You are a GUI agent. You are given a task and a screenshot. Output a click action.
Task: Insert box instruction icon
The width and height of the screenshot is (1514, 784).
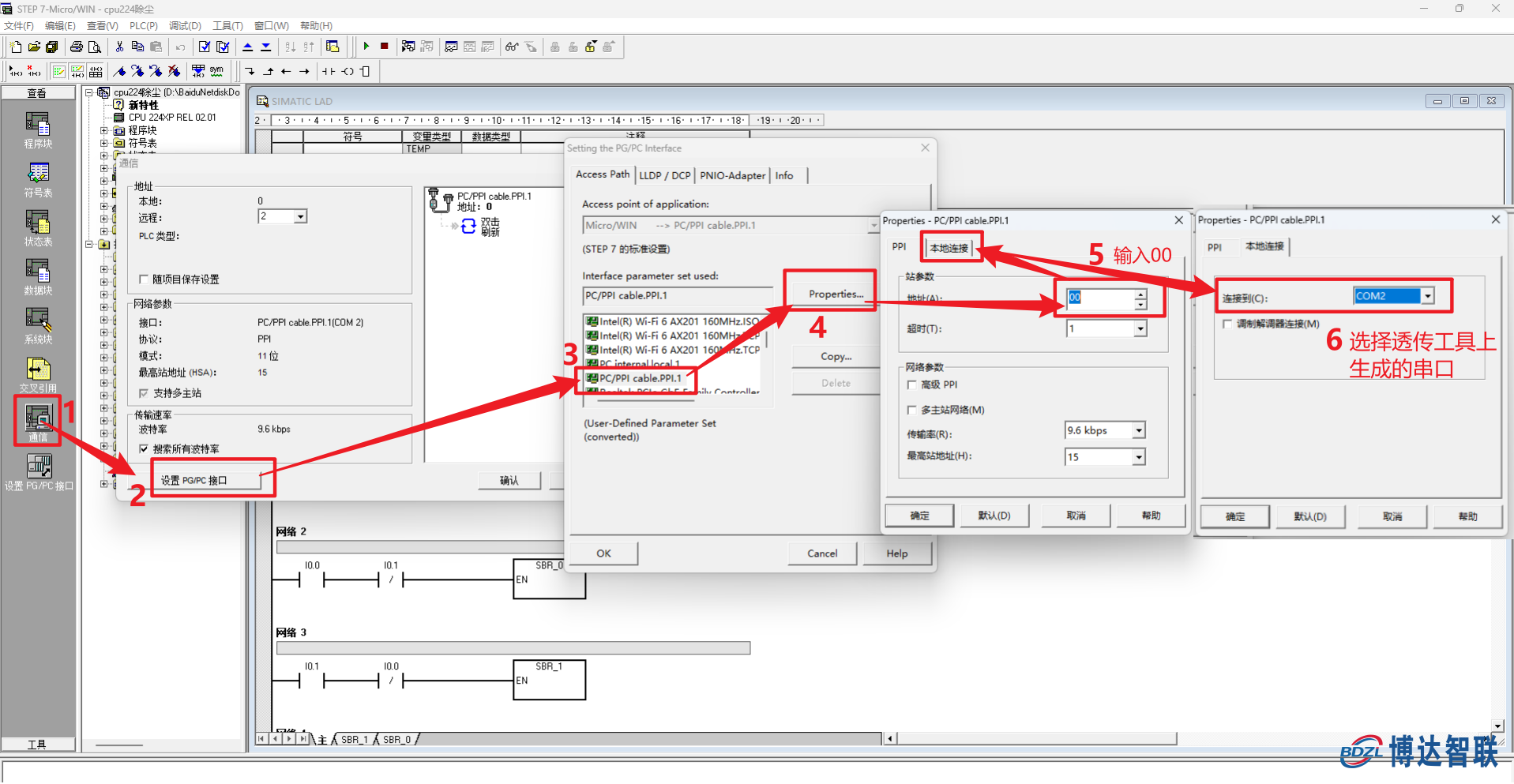365,71
